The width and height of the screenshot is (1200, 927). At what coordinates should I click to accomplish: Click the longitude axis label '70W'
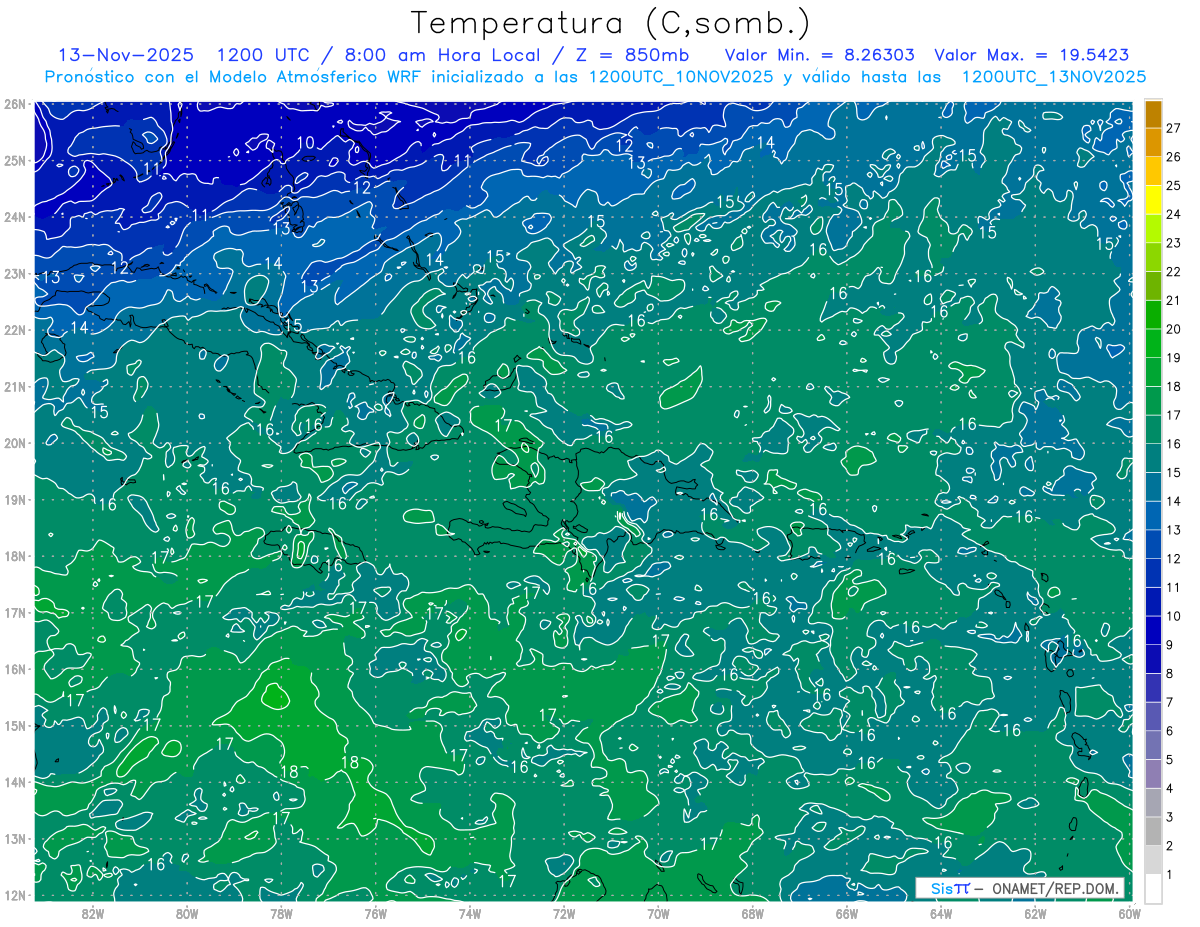pos(657,913)
